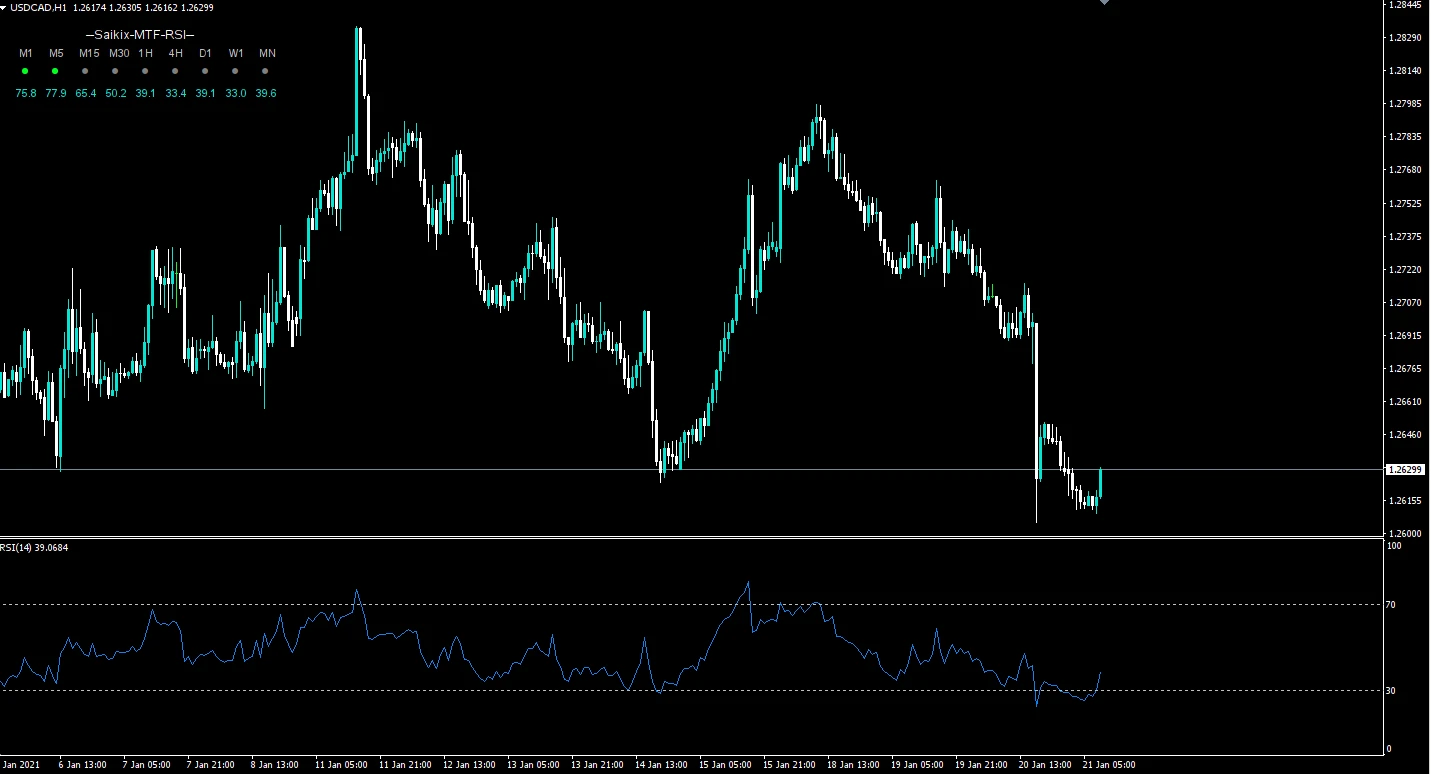Click the gray D1 RSI status dot
This screenshot has width=1431, height=774.
tap(205, 72)
